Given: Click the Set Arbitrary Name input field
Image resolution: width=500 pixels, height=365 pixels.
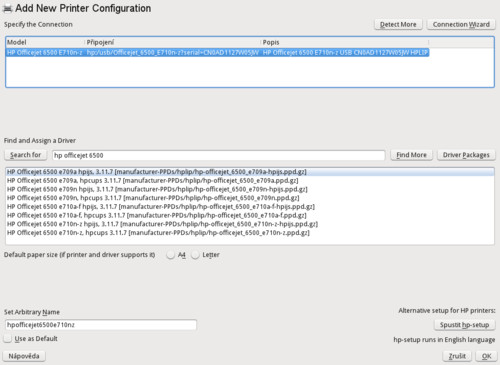Looking at the screenshot, I should pyautogui.click(x=101, y=325).
